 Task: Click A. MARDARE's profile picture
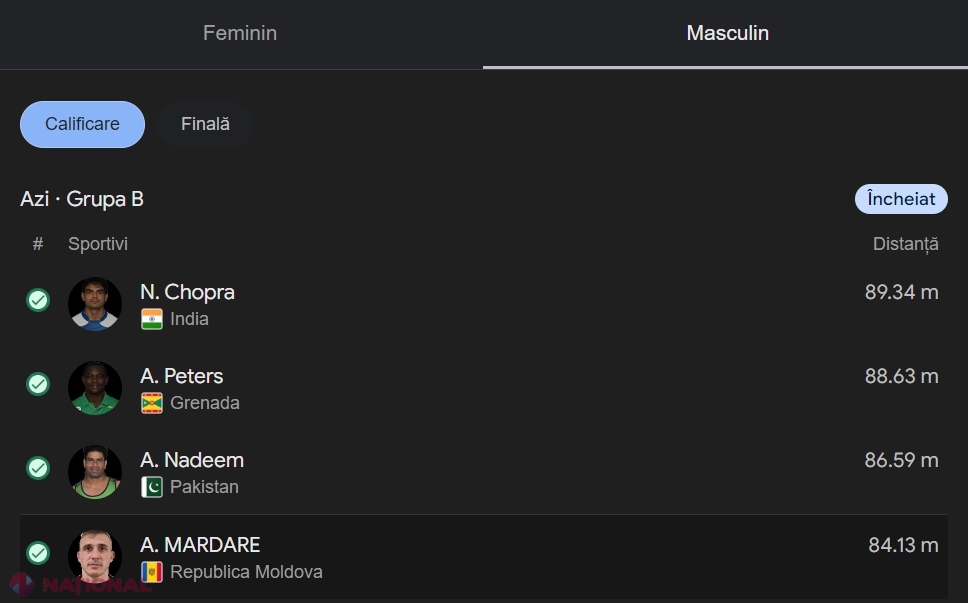94,556
